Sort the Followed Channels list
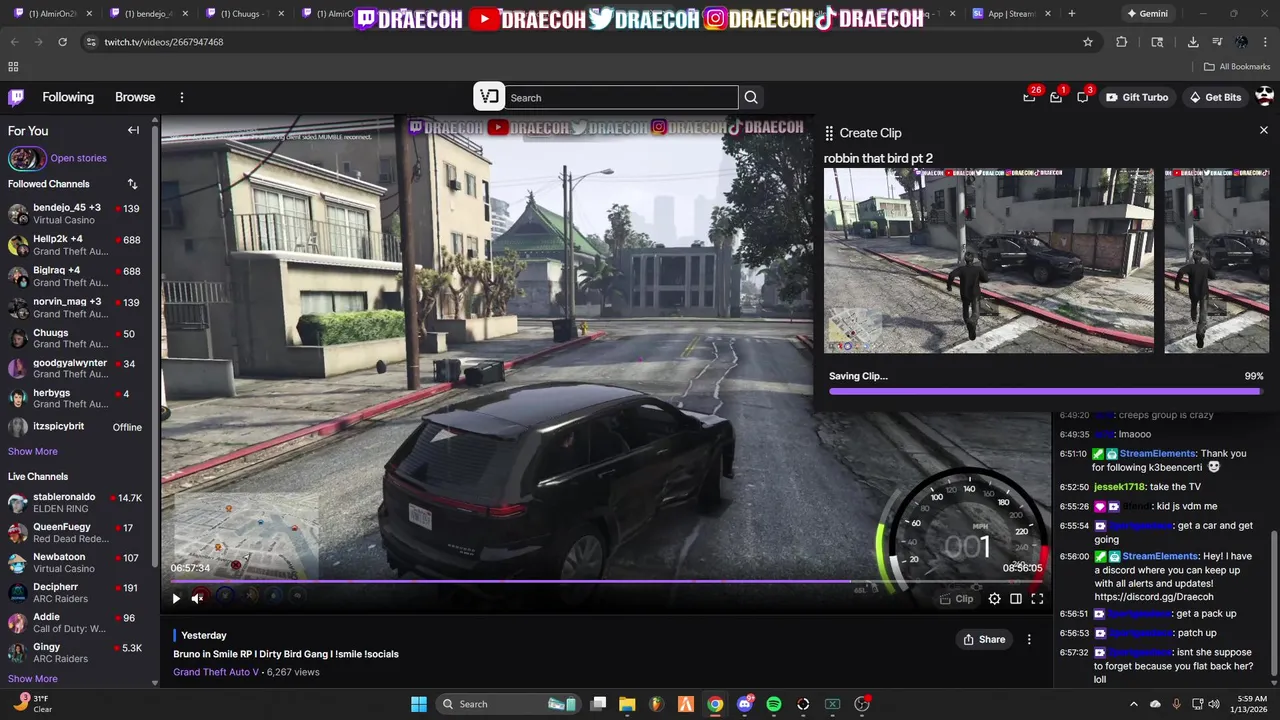 pyautogui.click(x=132, y=184)
